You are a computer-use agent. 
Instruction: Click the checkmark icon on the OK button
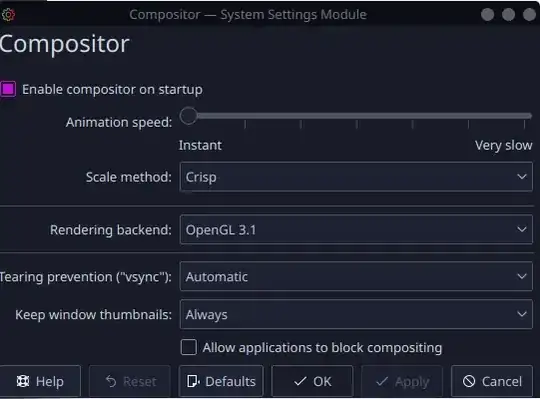300,381
